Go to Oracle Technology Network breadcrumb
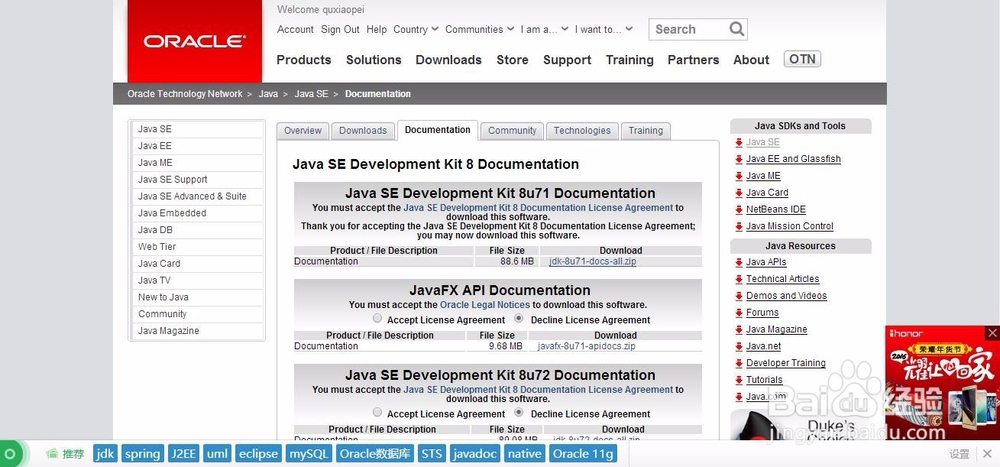Screen dimensions: 1000x467 point(185,94)
